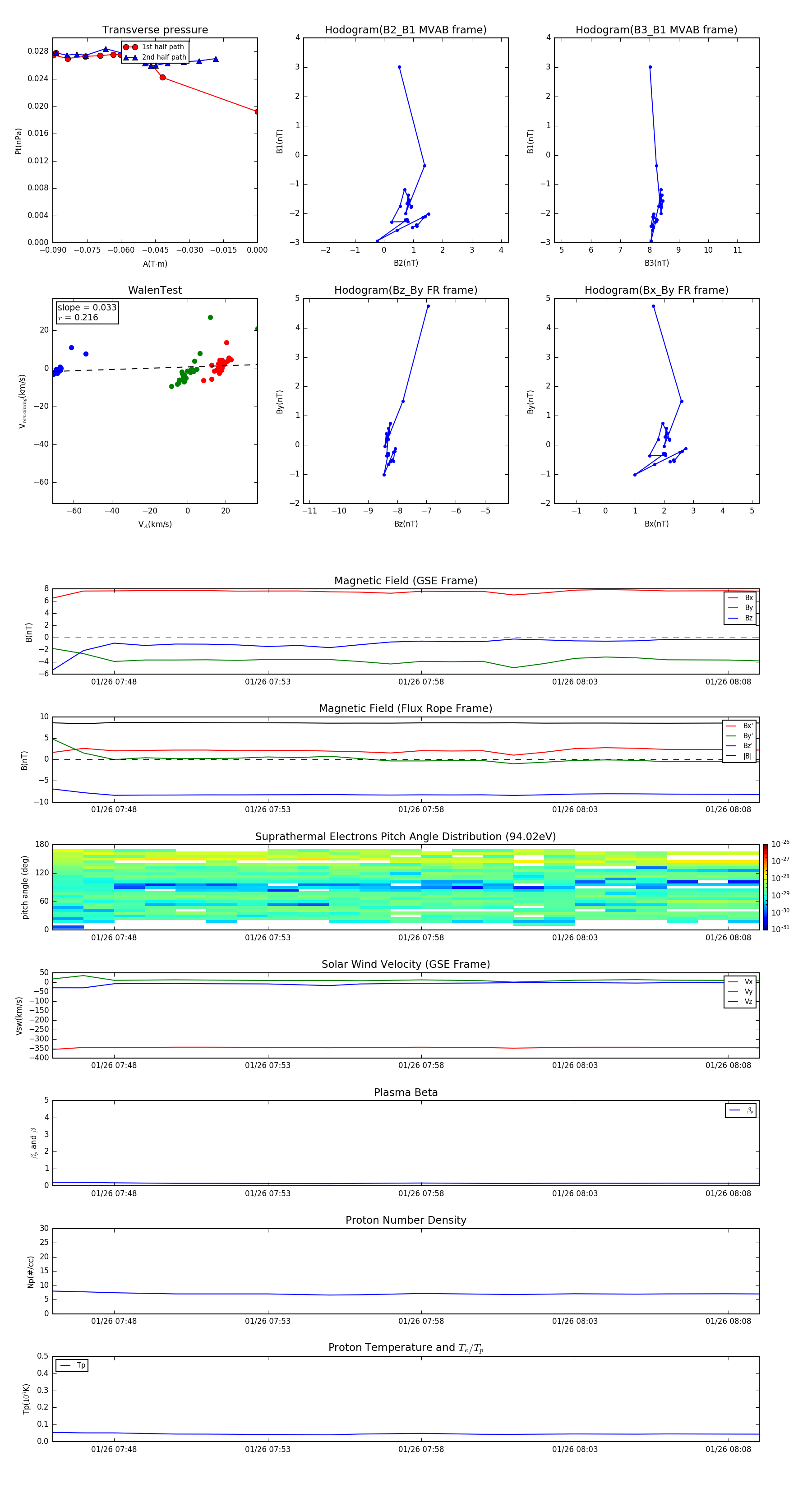Click the "2nd half path" legend entry
The width and height of the screenshot is (812, 1489).
155,57
